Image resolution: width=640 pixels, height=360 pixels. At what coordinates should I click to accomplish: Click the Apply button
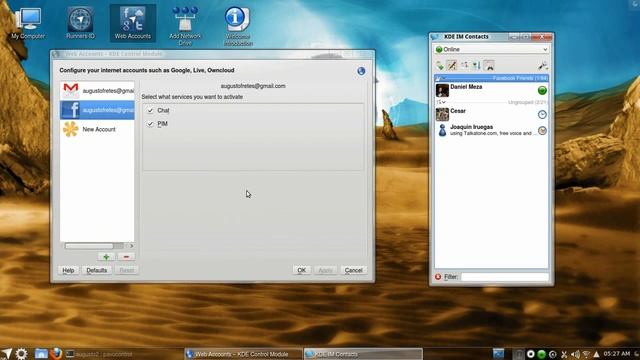click(x=325, y=270)
